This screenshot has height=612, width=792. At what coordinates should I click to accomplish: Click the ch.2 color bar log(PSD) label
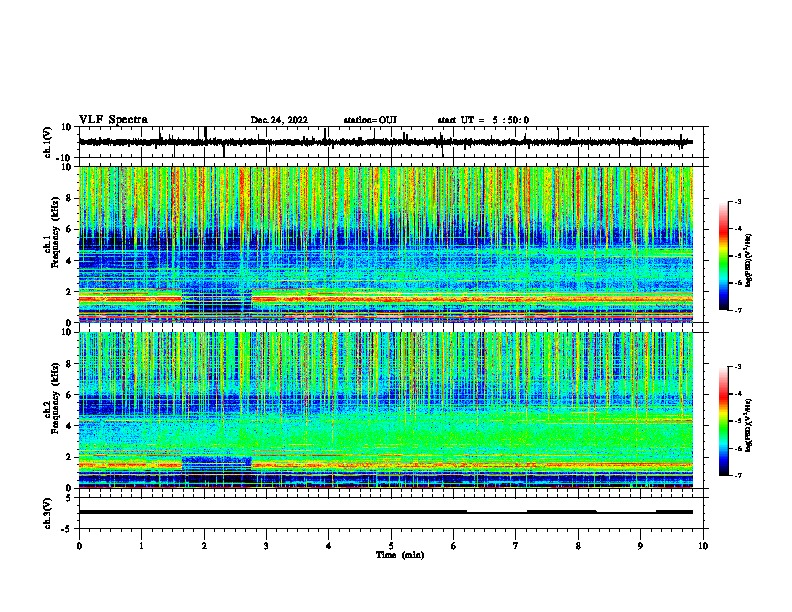click(x=749, y=425)
